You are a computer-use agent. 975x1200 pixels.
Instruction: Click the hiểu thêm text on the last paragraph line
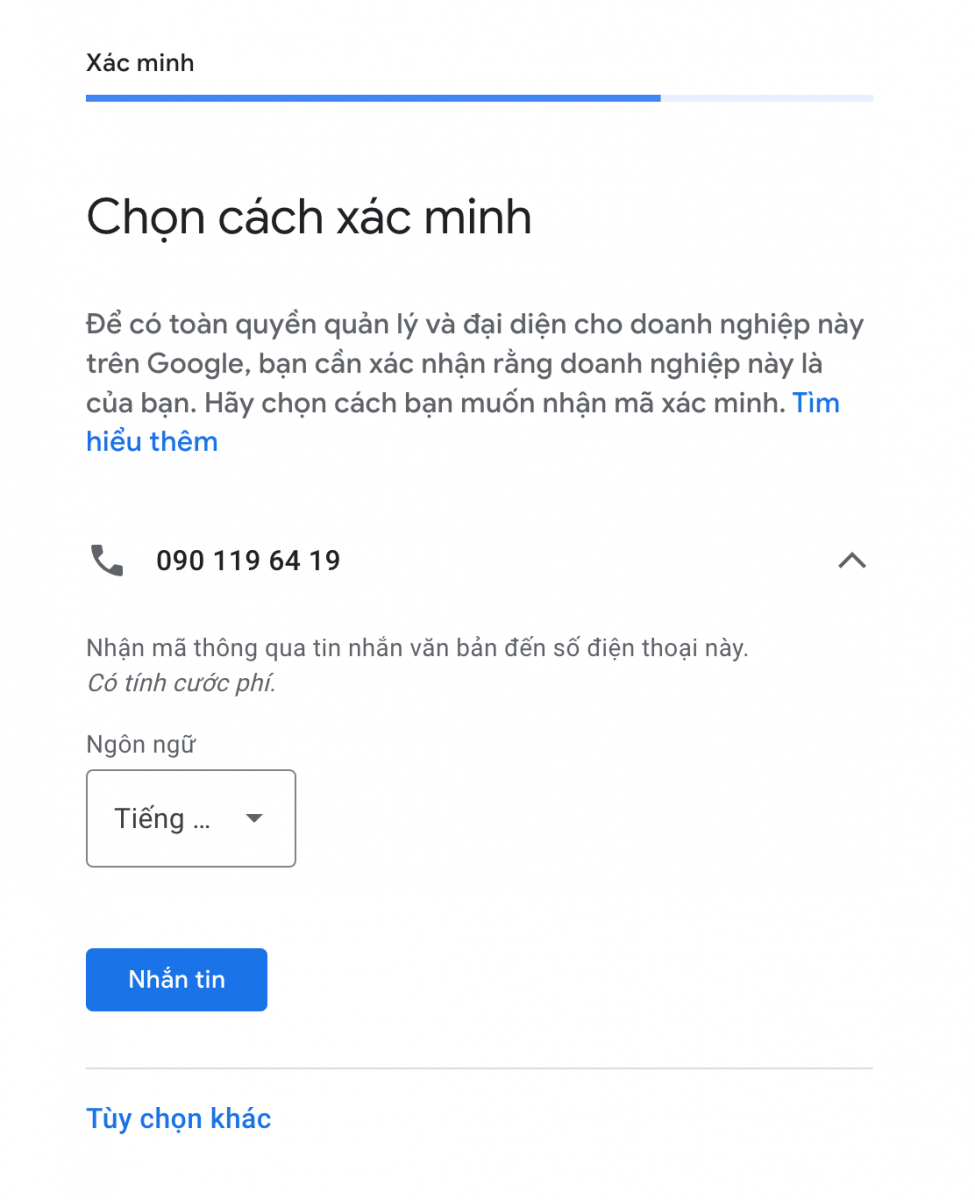(152, 441)
